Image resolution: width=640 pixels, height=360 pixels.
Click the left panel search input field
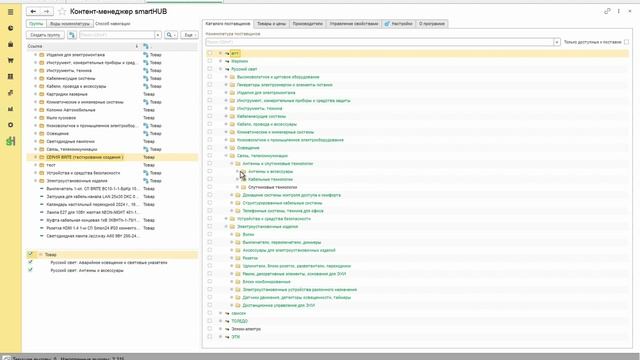pyautogui.click(x=116, y=35)
